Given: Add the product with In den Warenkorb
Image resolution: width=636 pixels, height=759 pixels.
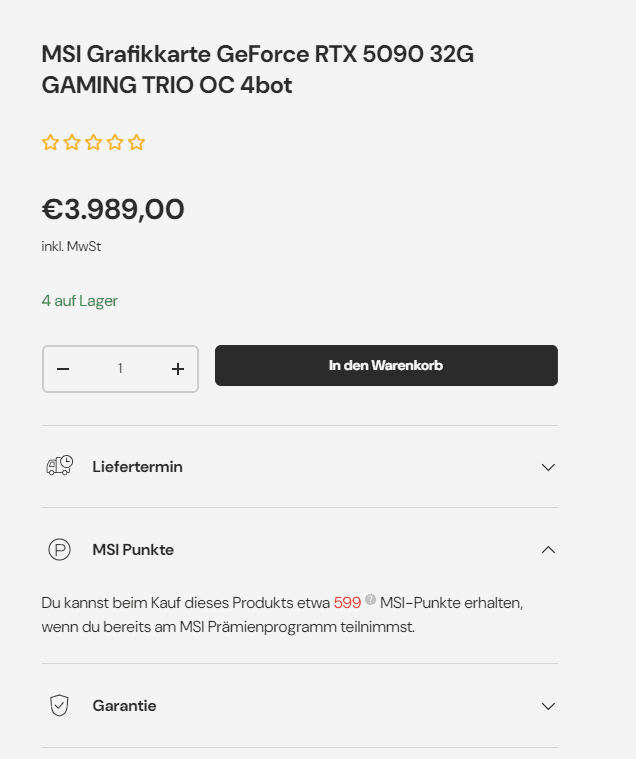Looking at the screenshot, I should pyautogui.click(x=386, y=365).
